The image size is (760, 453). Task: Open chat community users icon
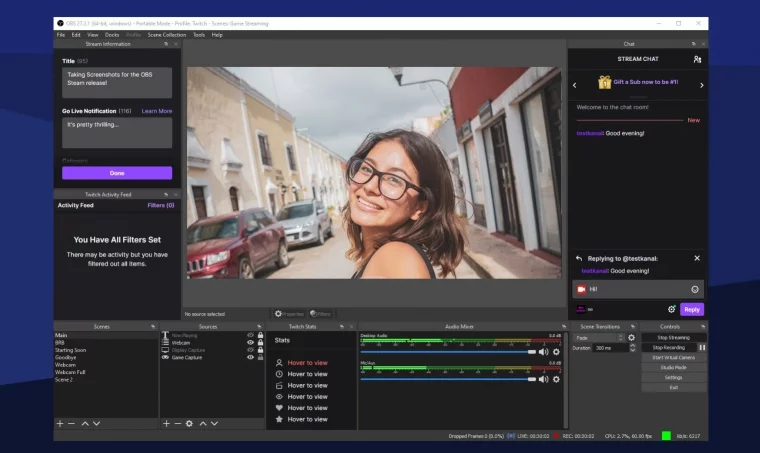point(697,59)
